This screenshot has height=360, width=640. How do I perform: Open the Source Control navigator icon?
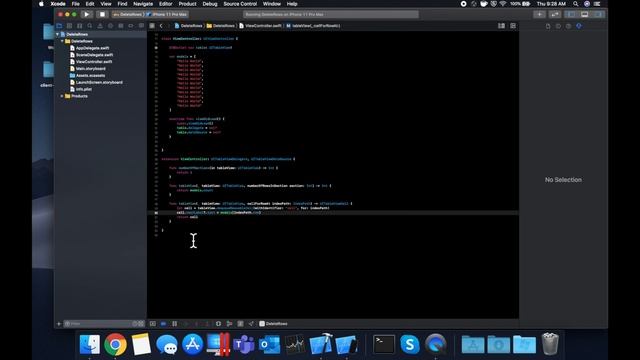69,26
